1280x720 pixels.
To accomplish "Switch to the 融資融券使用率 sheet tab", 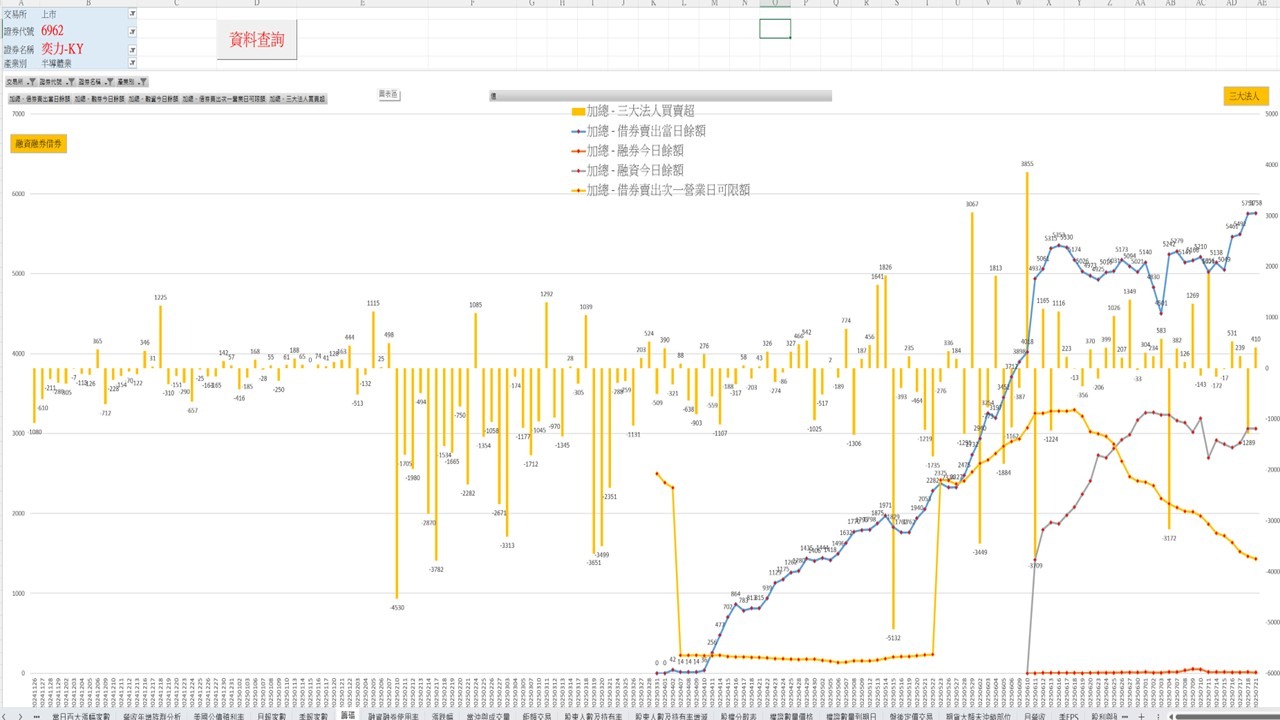I will (x=393, y=716).
